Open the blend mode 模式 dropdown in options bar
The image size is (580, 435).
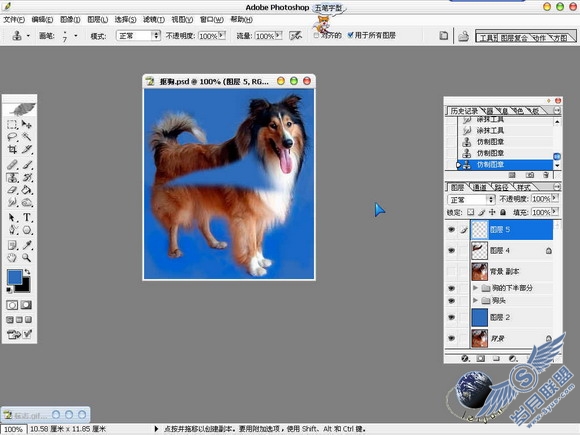[x=138, y=36]
